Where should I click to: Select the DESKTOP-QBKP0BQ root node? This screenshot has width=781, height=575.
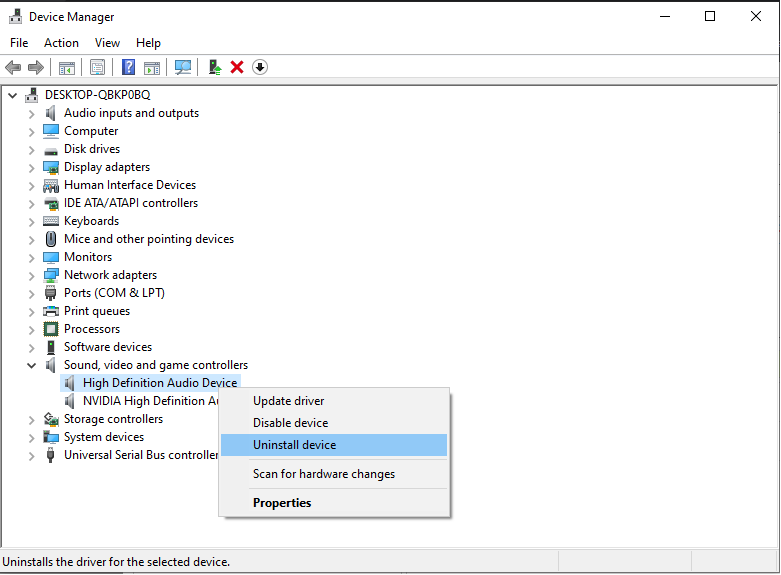pyautogui.click(x=97, y=95)
